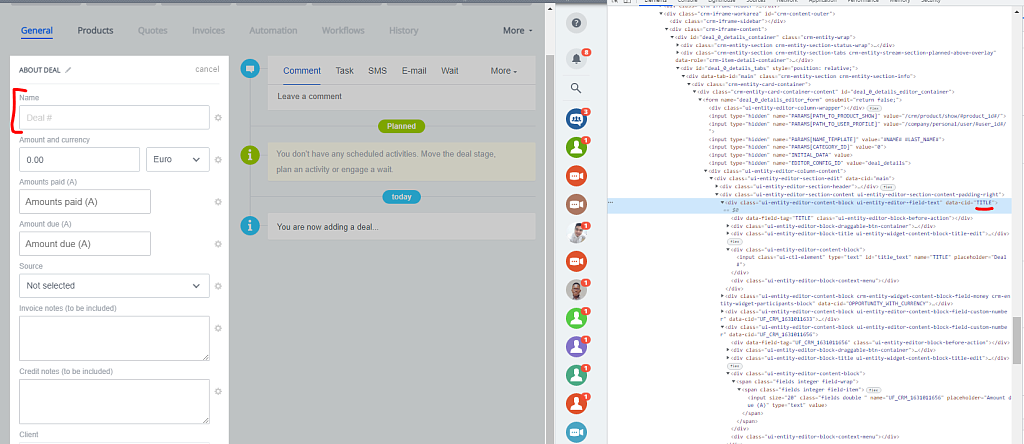Open the Euro currency dropdown

click(178, 159)
